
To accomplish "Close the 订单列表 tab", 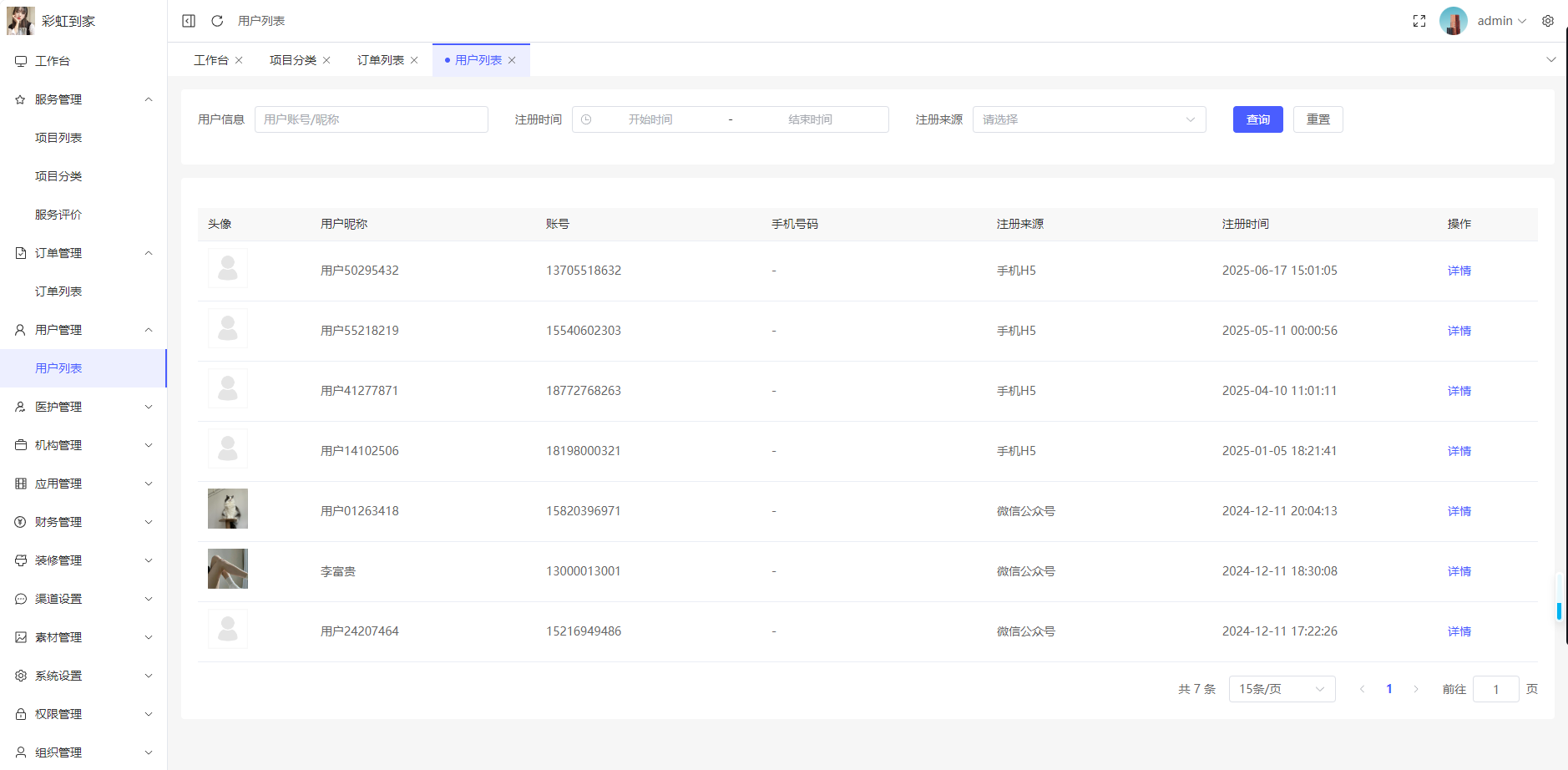I will point(414,60).
